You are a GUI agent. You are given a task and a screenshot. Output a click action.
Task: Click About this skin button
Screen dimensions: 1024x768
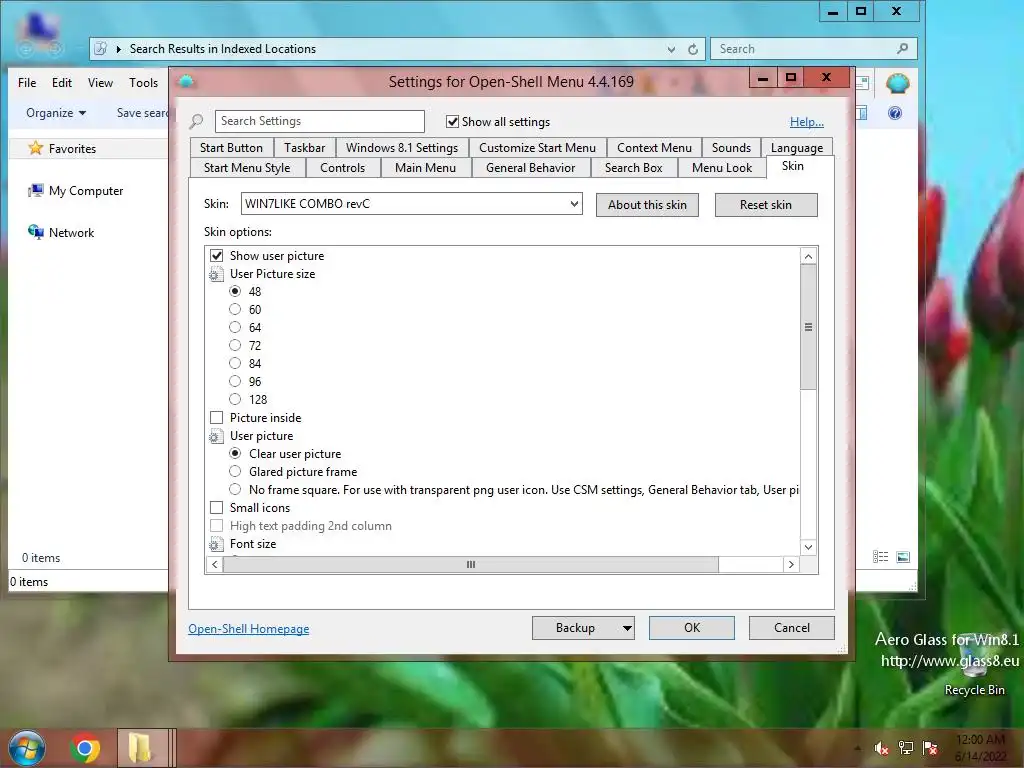click(647, 205)
